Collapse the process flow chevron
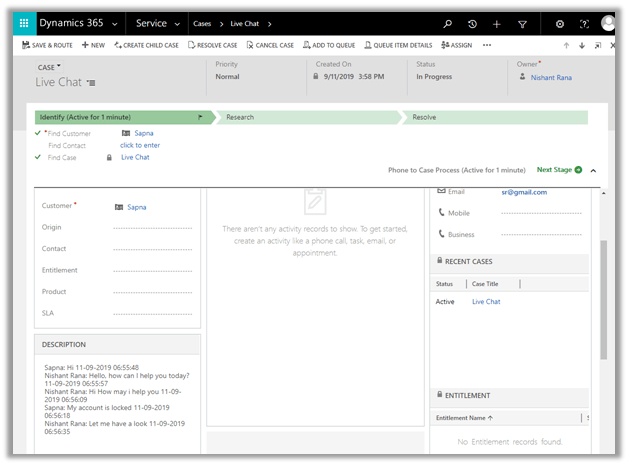Image resolution: width=628 pixels, height=466 pixels. [593, 171]
